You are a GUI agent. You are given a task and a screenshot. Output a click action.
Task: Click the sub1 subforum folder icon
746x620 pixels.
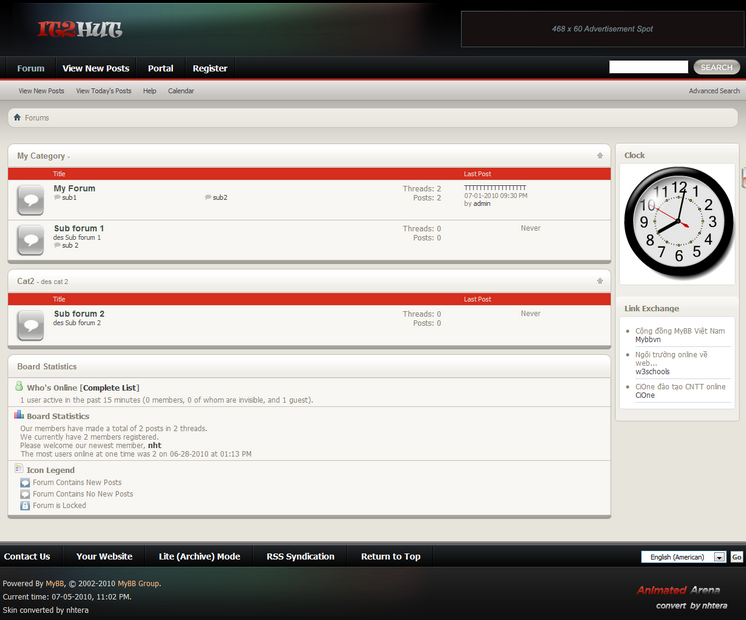pyautogui.click(x=57, y=198)
